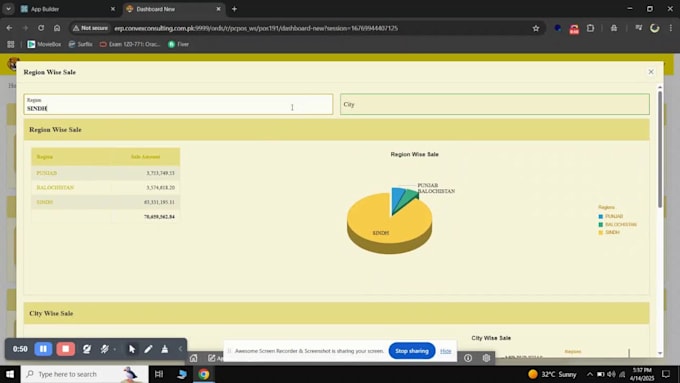Reload the current page
This screenshot has height=383, width=680.
(41, 28)
